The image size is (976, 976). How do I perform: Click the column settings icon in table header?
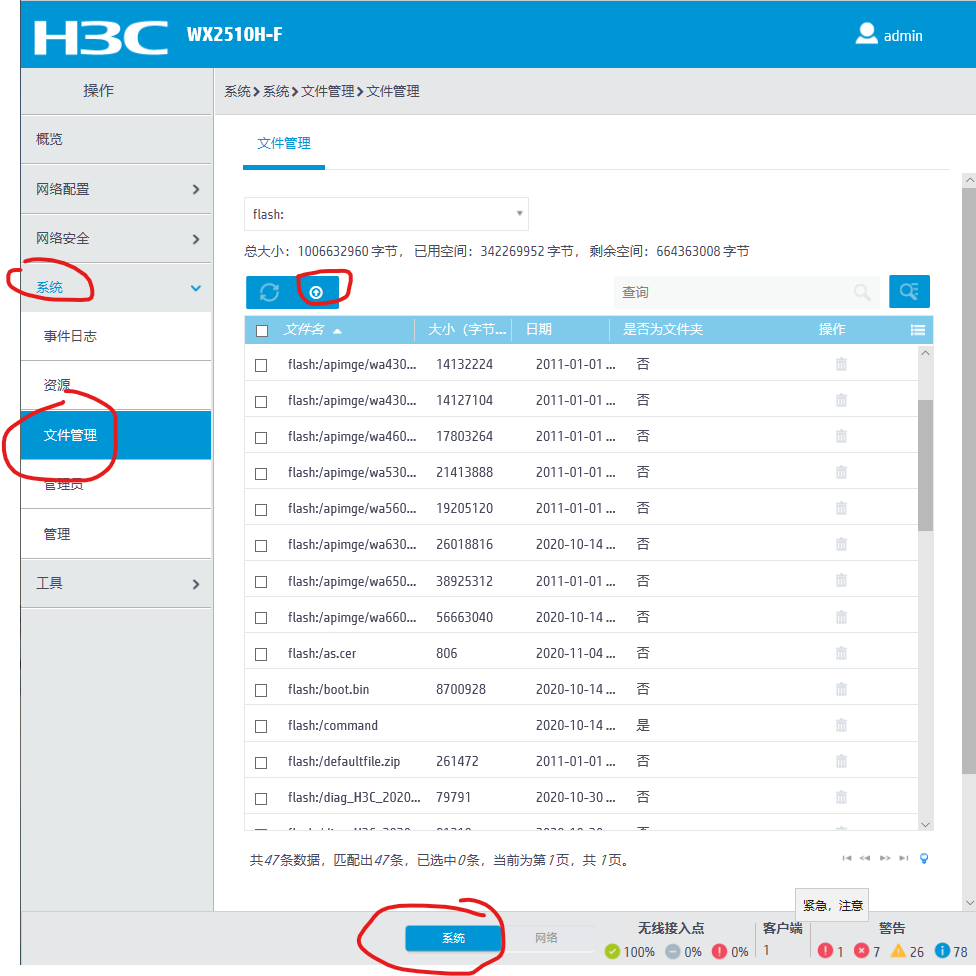click(x=917, y=329)
